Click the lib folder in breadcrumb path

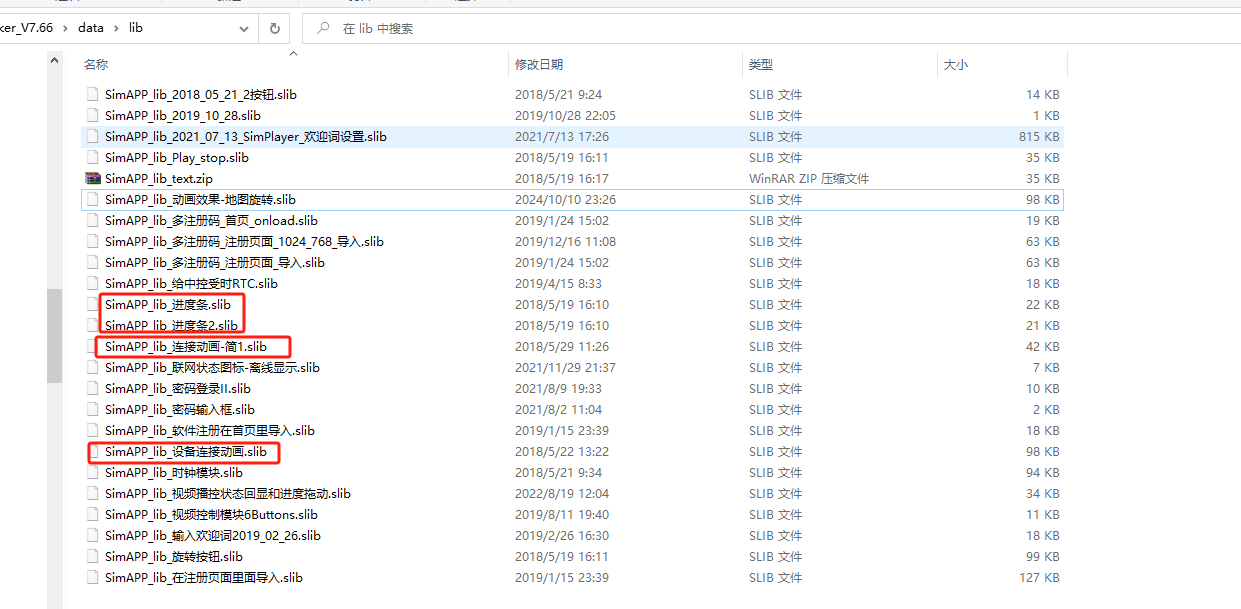[136, 28]
